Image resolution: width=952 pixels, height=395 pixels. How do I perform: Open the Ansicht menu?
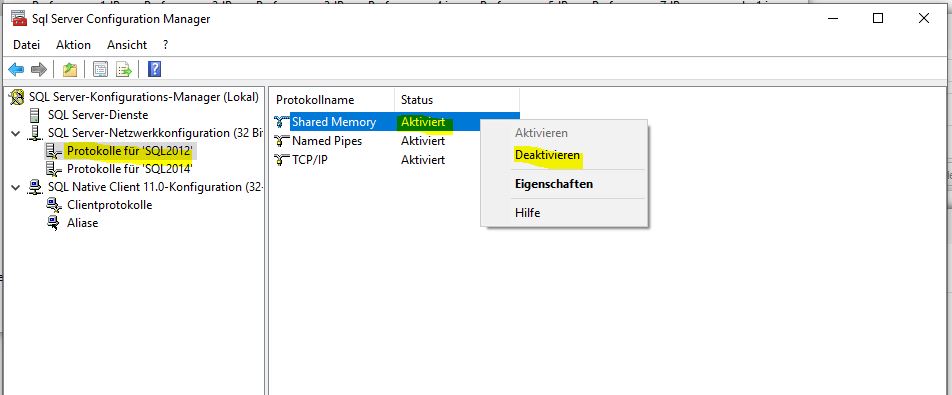tap(127, 45)
